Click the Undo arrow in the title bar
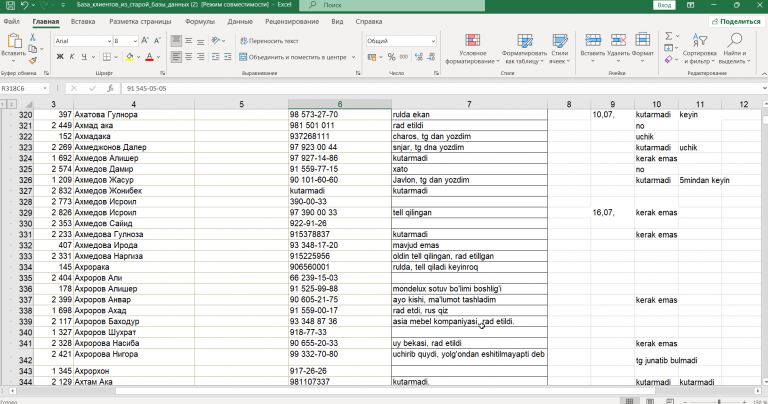Viewport: 768px width, 404px height. click(x=24, y=5)
